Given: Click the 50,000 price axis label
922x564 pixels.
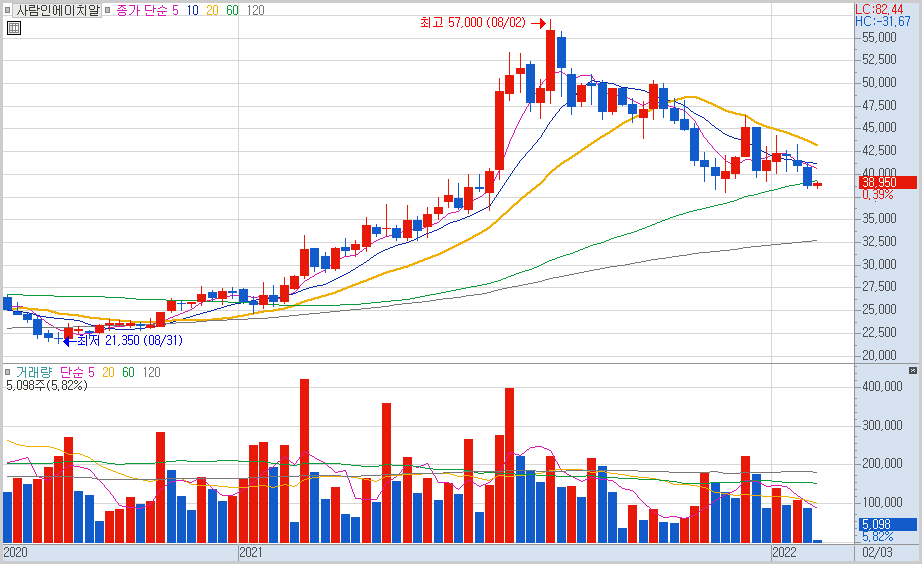Looking at the screenshot, I should click(879, 82).
